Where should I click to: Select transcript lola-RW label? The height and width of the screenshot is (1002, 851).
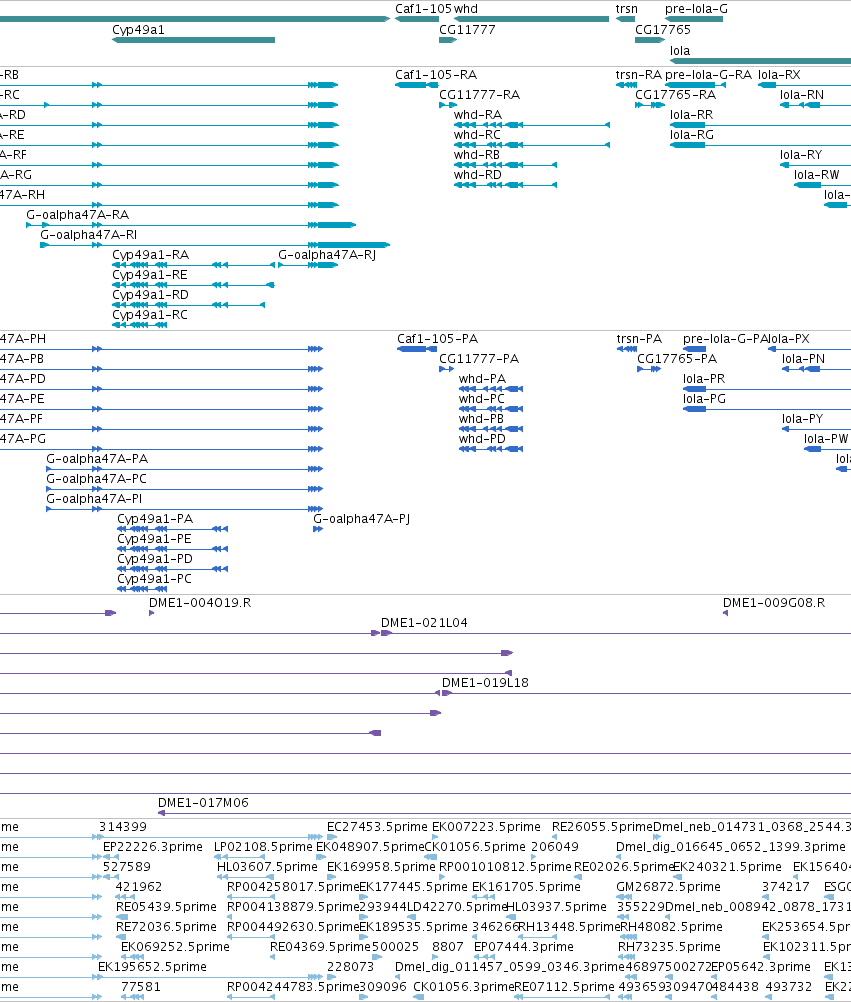tap(816, 175)
